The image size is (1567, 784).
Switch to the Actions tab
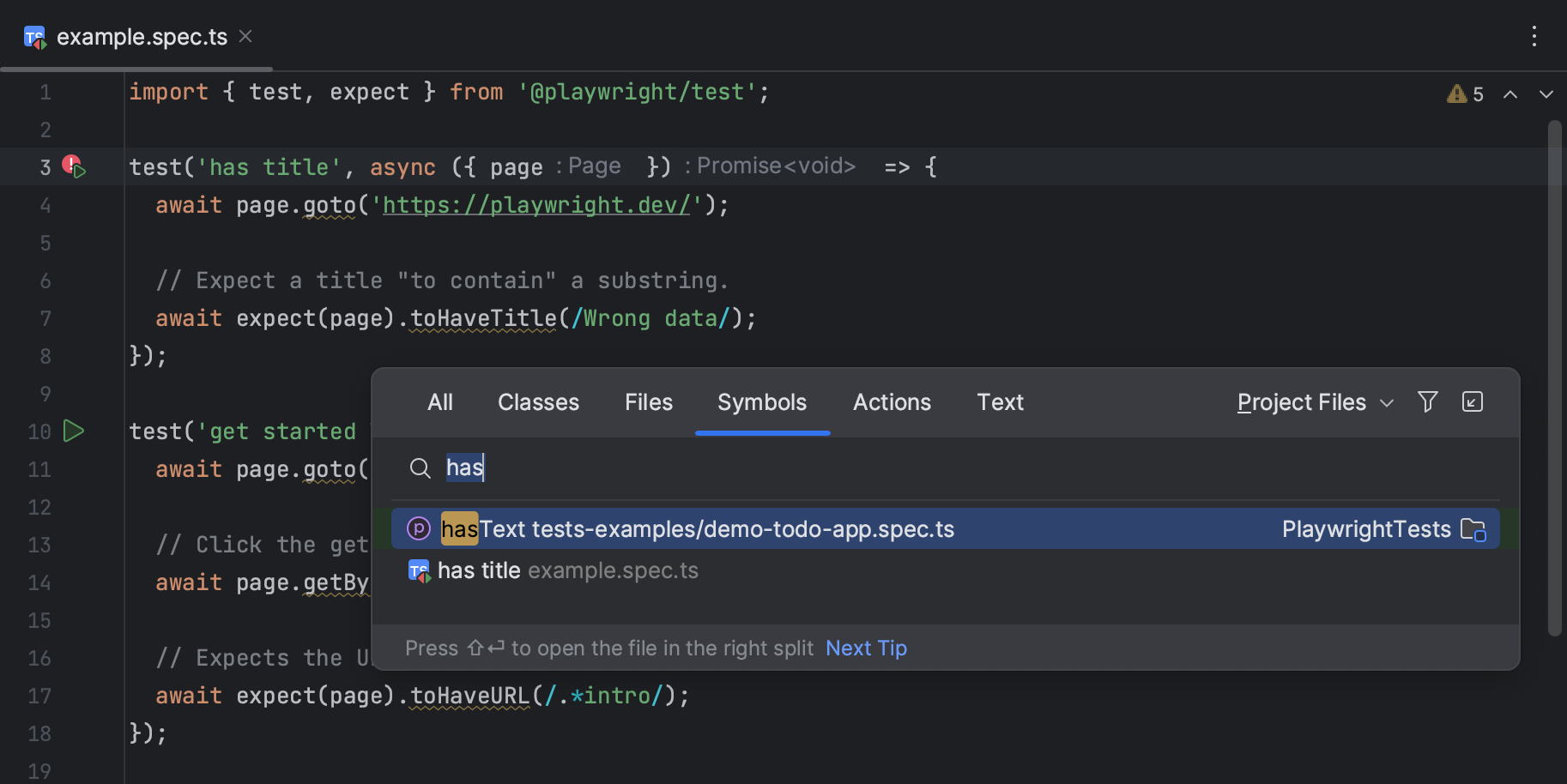(x=892, y=401)
